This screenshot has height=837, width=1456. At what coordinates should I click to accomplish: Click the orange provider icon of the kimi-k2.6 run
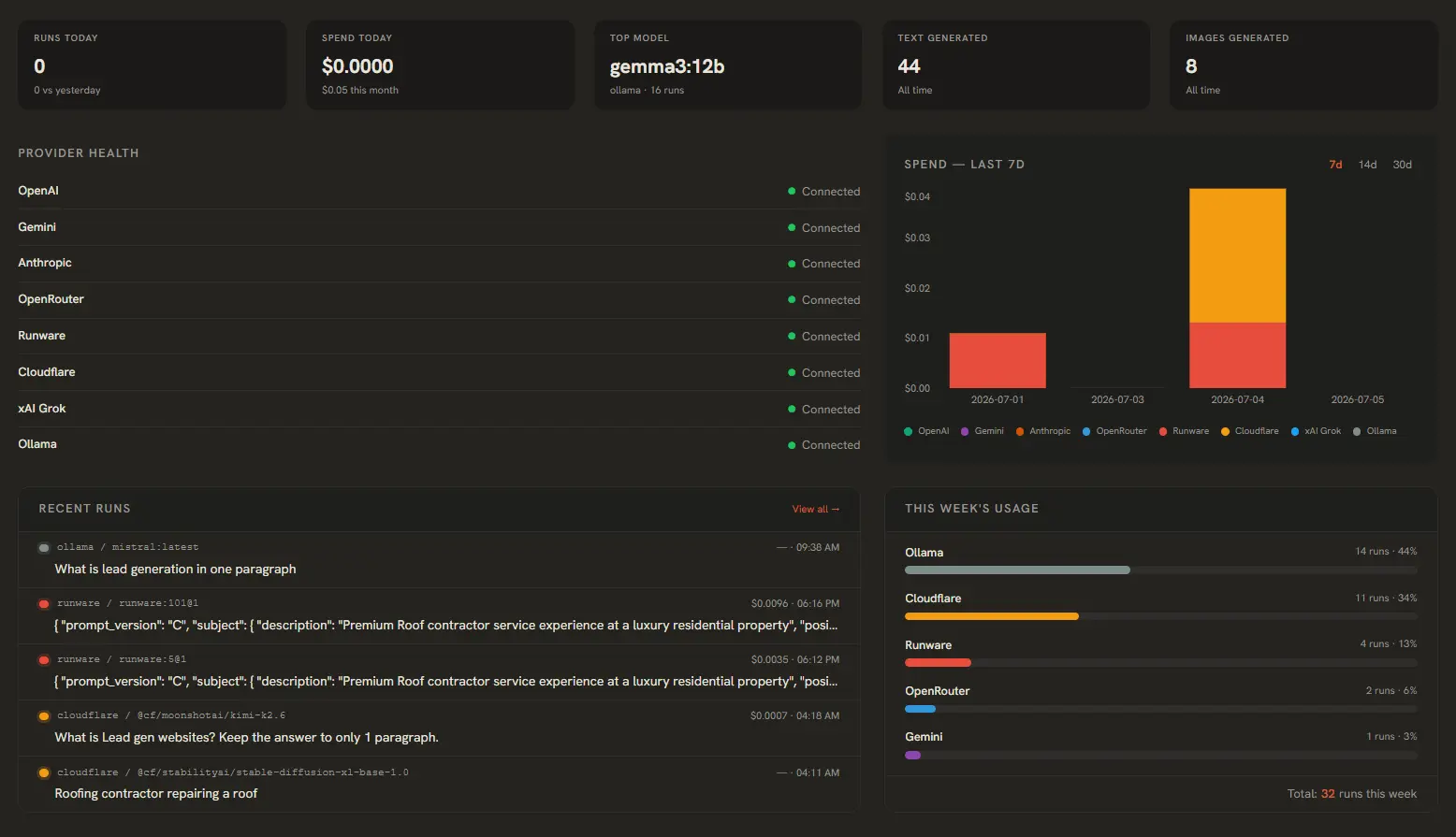tap(44, 716)
